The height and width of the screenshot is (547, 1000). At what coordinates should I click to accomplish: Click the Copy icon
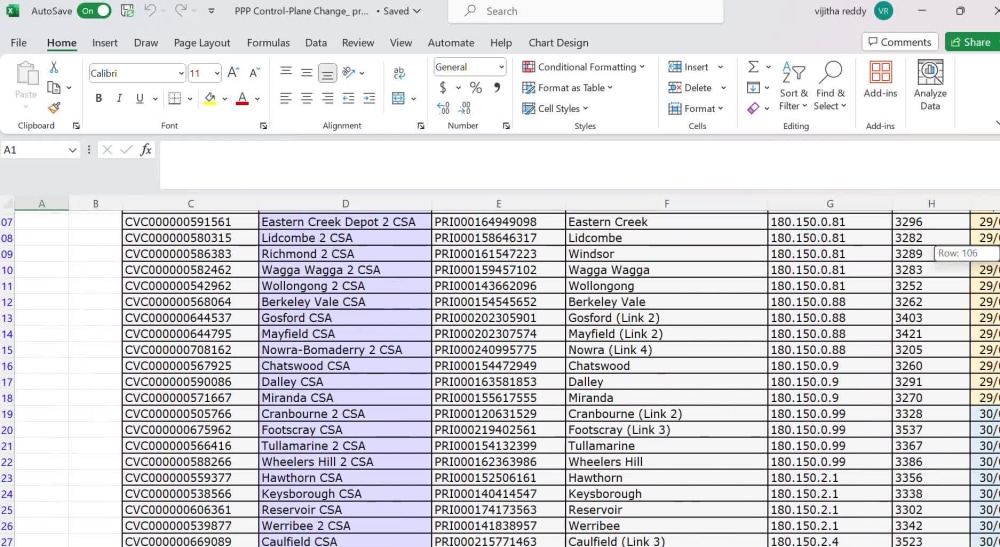[x=54, y=88]
